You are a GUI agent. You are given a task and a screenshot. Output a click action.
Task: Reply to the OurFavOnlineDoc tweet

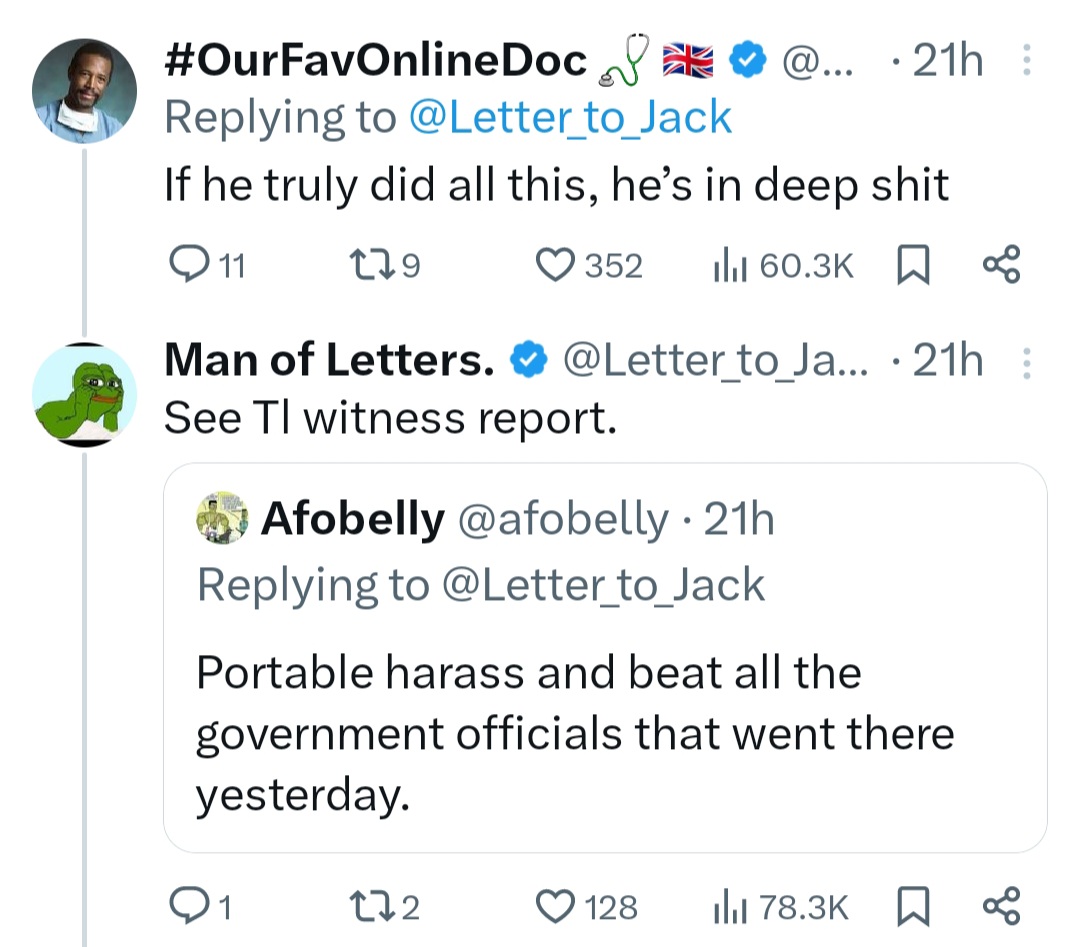pyautogui.click(x=188, y=265)
